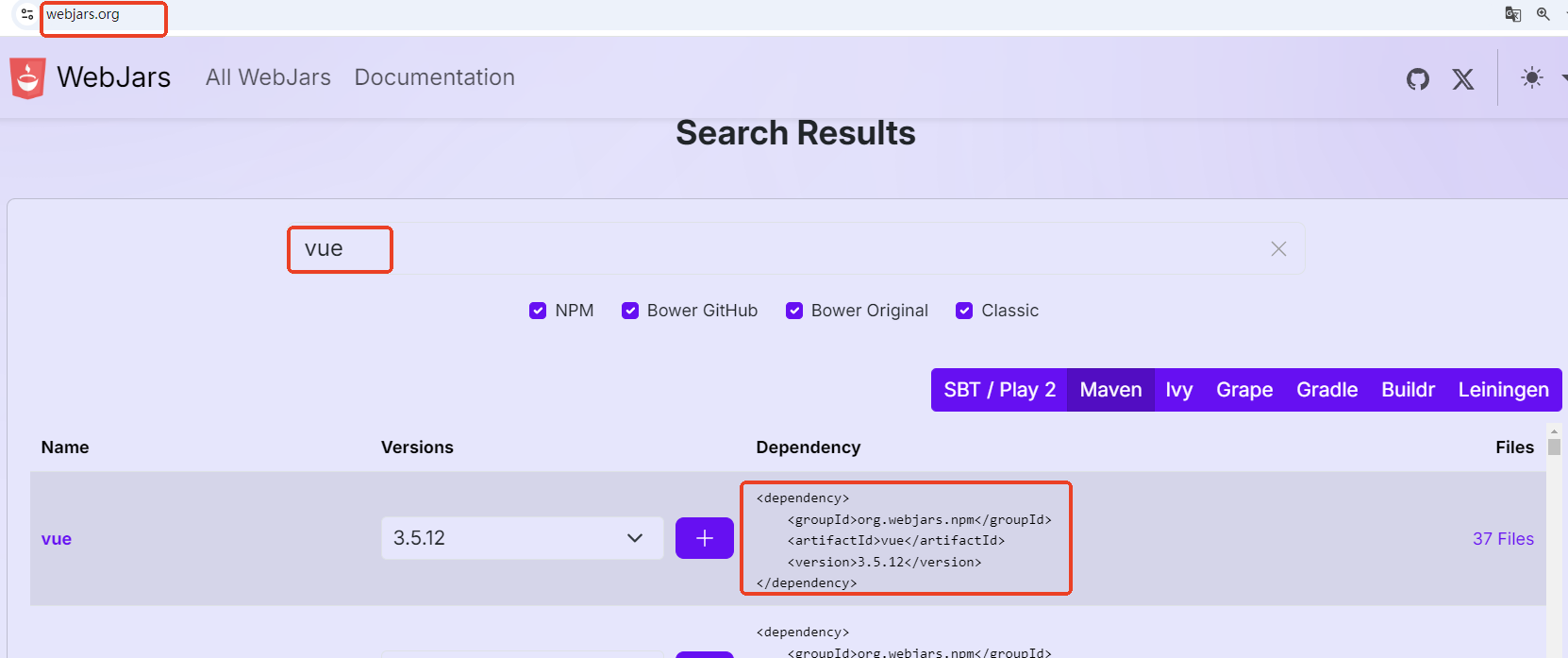1568x658 pixels.
Task: Uncheck the Bower GitHub checkbox
Action: point(630,311)
